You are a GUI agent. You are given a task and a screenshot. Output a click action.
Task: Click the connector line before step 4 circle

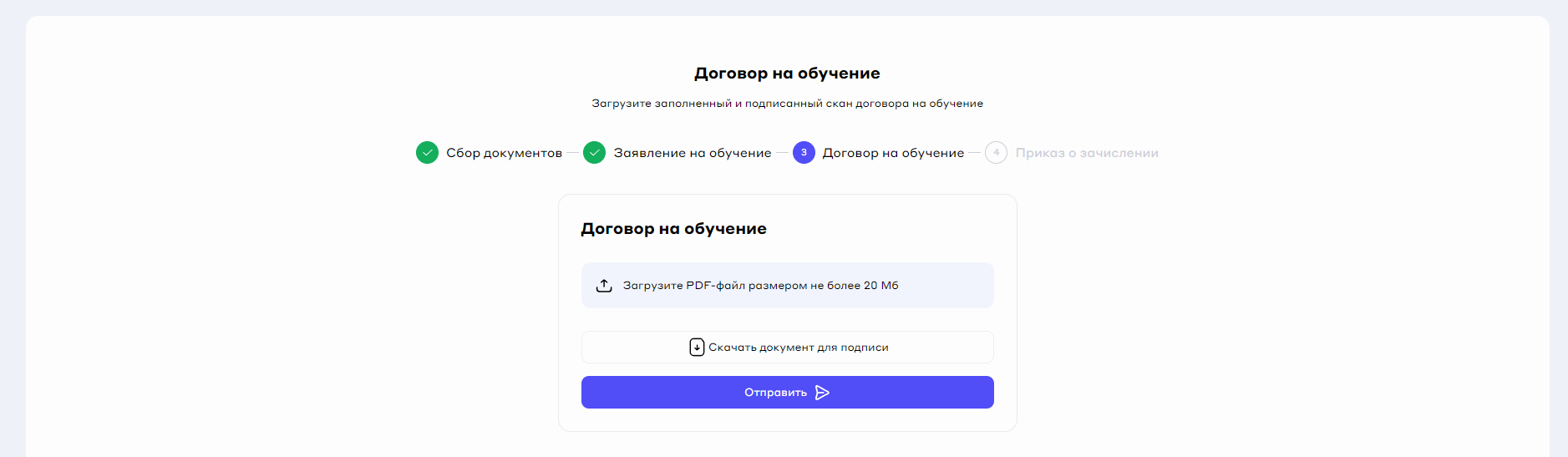coord(974,153)
